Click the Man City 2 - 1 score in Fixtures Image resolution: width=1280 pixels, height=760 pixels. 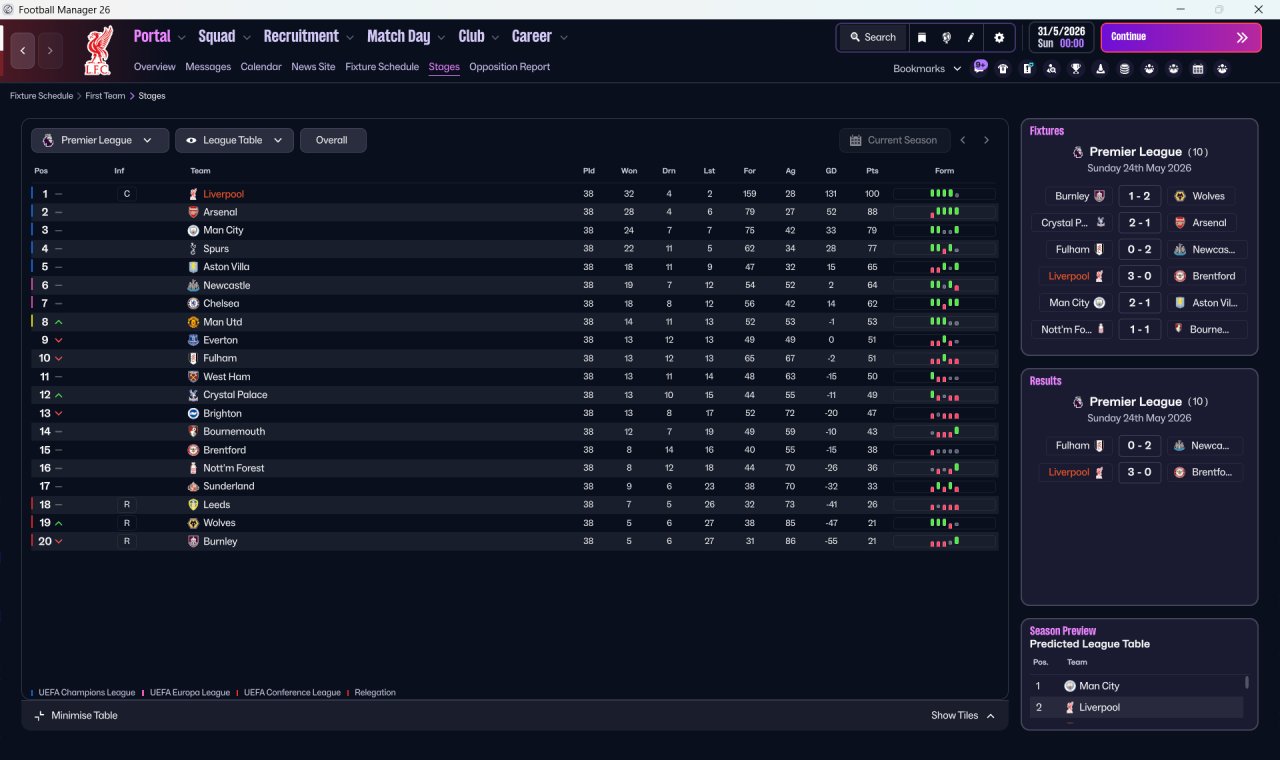point(1139,303)
